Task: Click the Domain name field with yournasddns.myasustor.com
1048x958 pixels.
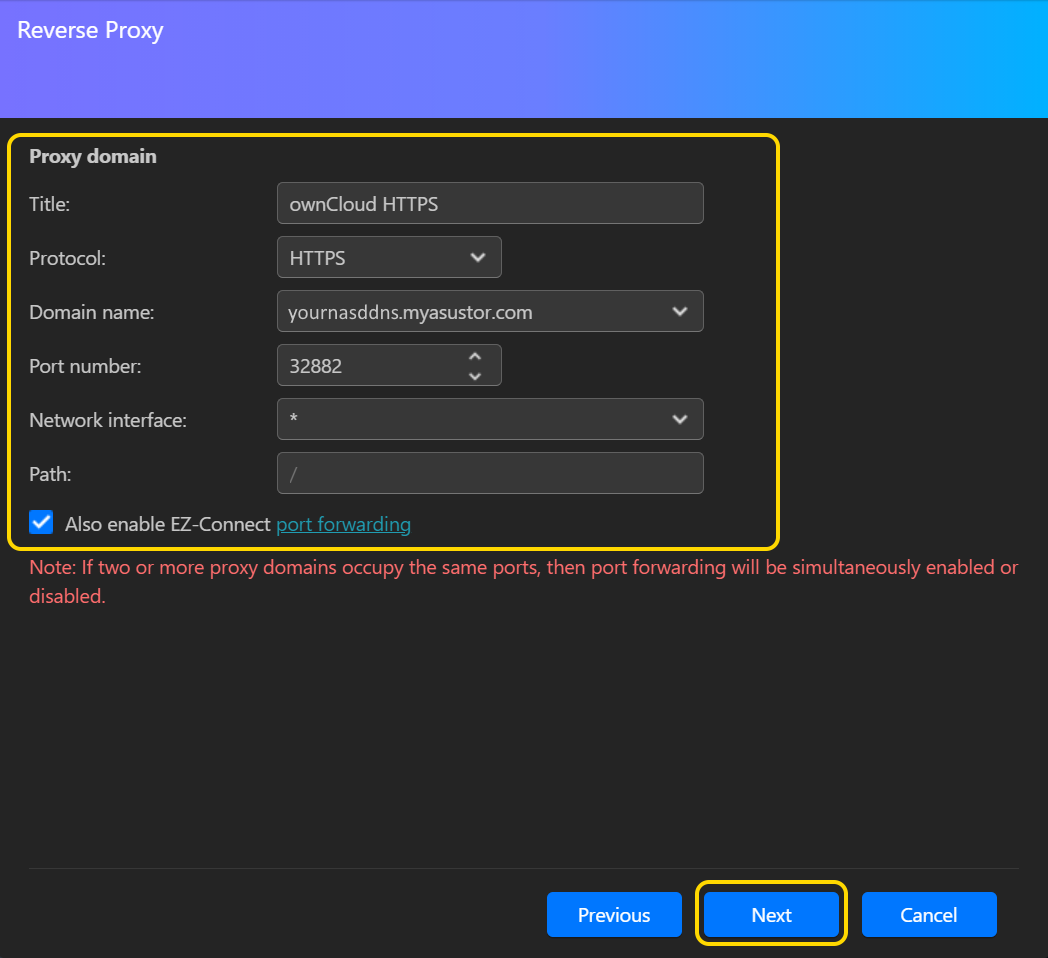Action: pyautogui.click(x=470, y=311)
